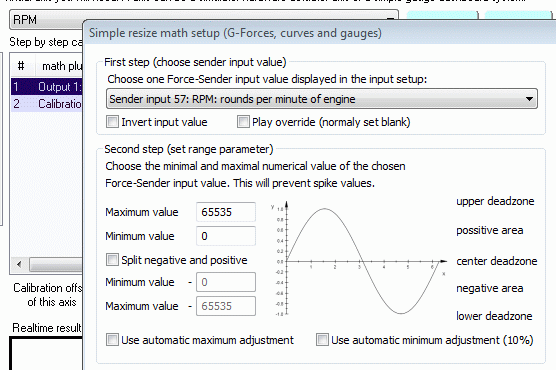The width and height of the screenshot is (556, 370).
Task: Expand the RPM axis combo box
Action: pos(204,20)
